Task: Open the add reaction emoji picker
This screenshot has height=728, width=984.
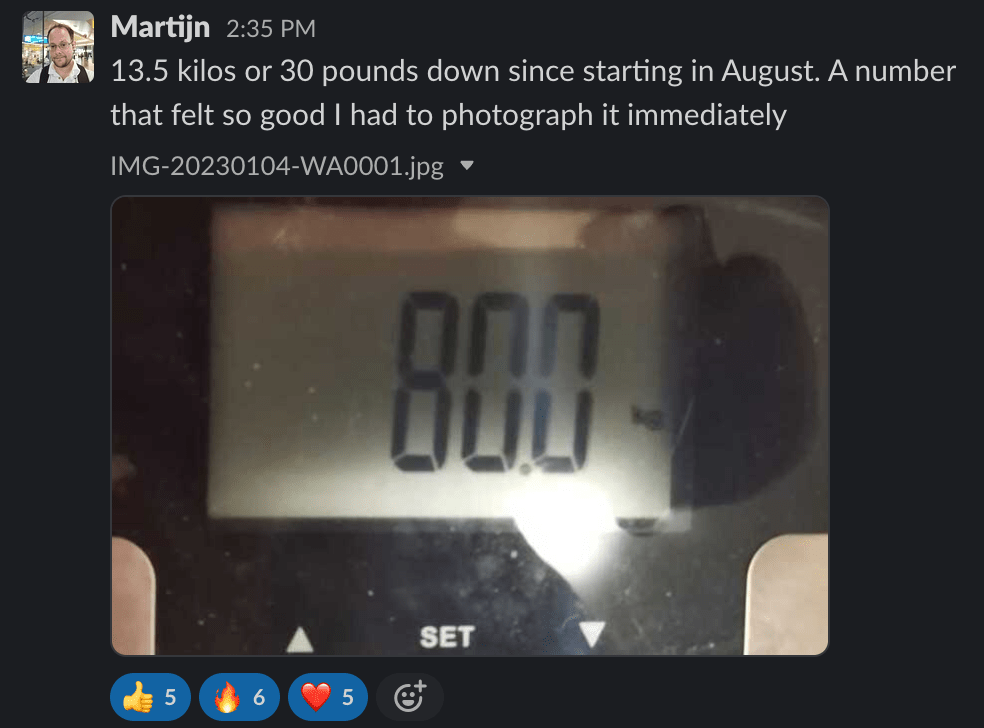Action: pos(410,697)
